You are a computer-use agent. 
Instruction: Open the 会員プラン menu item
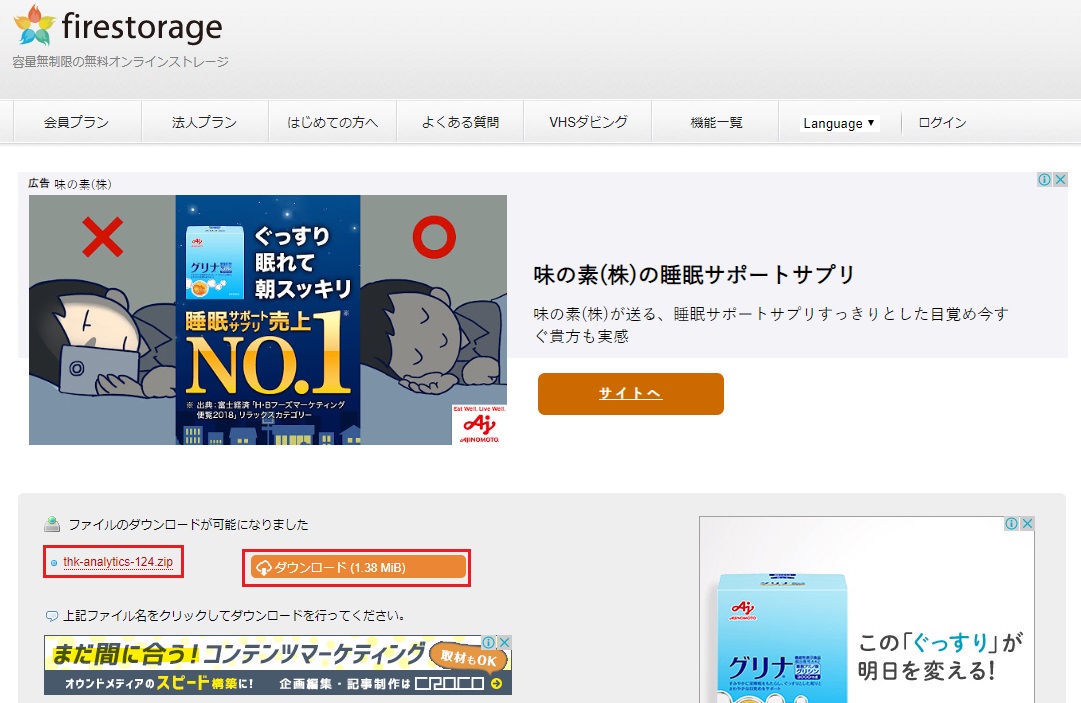[77, 122]
